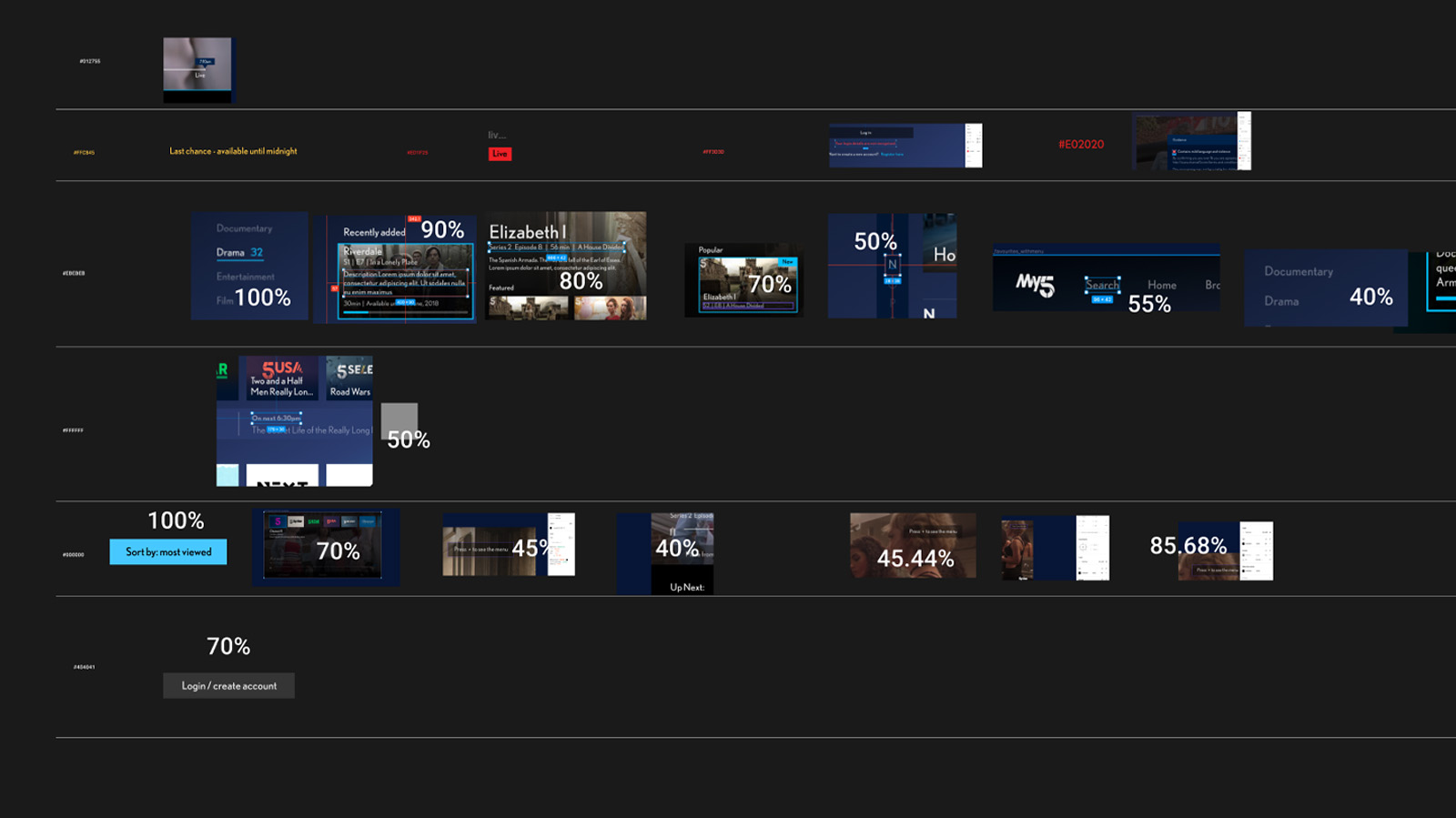Click the Up Next panel label
The height and width of the screenshot is (818, 1456).
click(x=687, y=588)
